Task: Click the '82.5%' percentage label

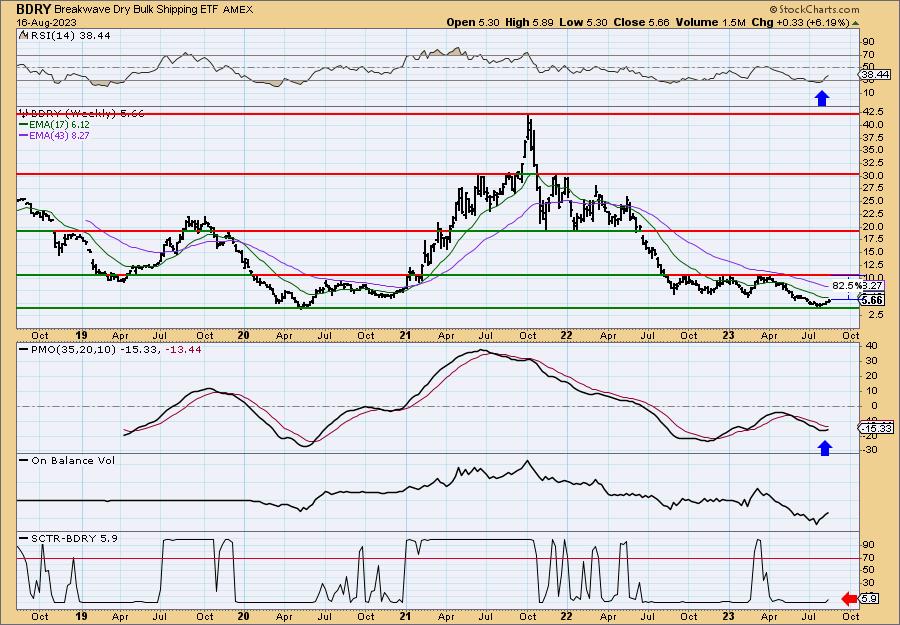Action: pyautogui.click(x=847, y=285)
